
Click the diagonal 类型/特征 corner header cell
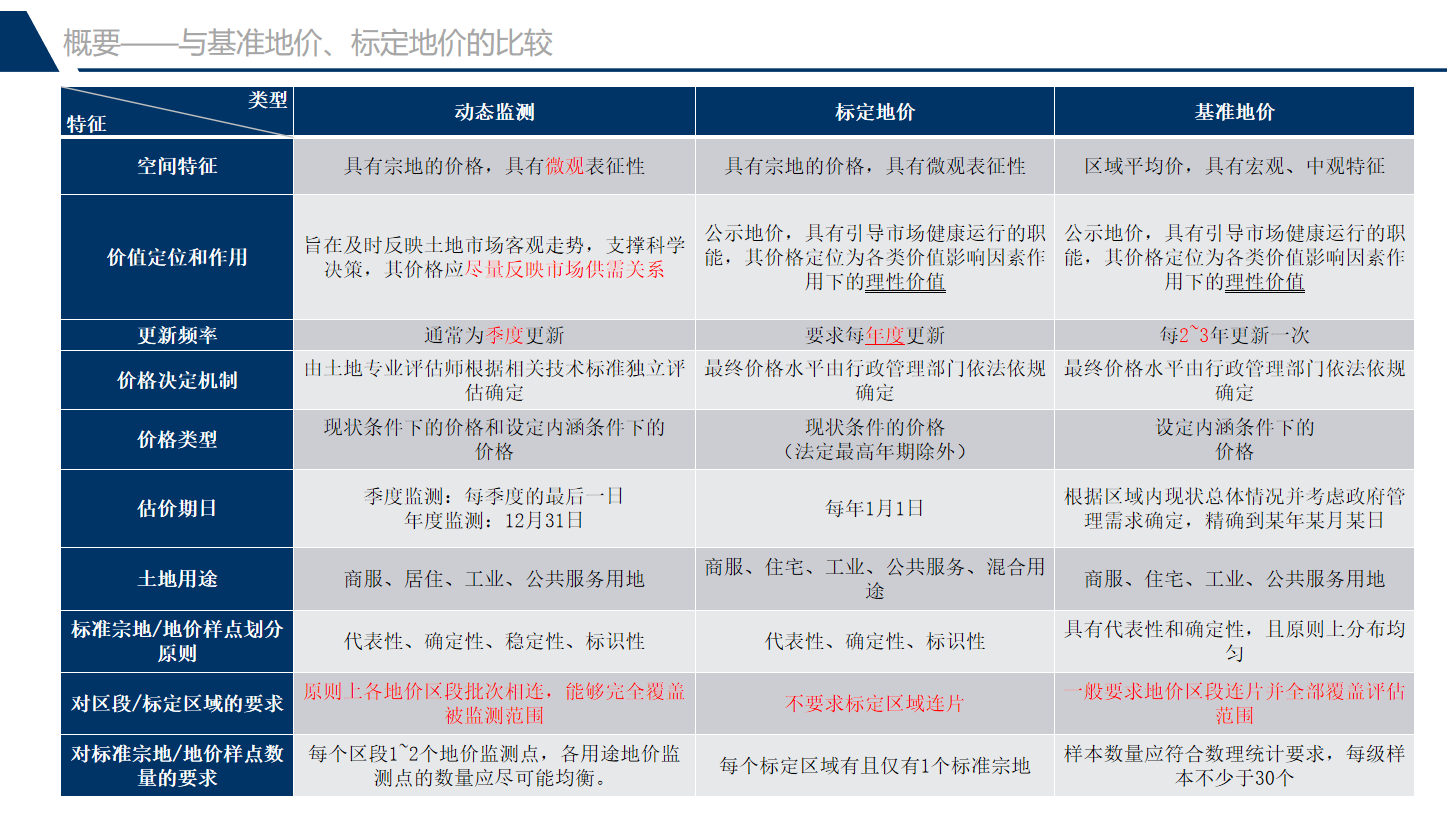(177, 111)
